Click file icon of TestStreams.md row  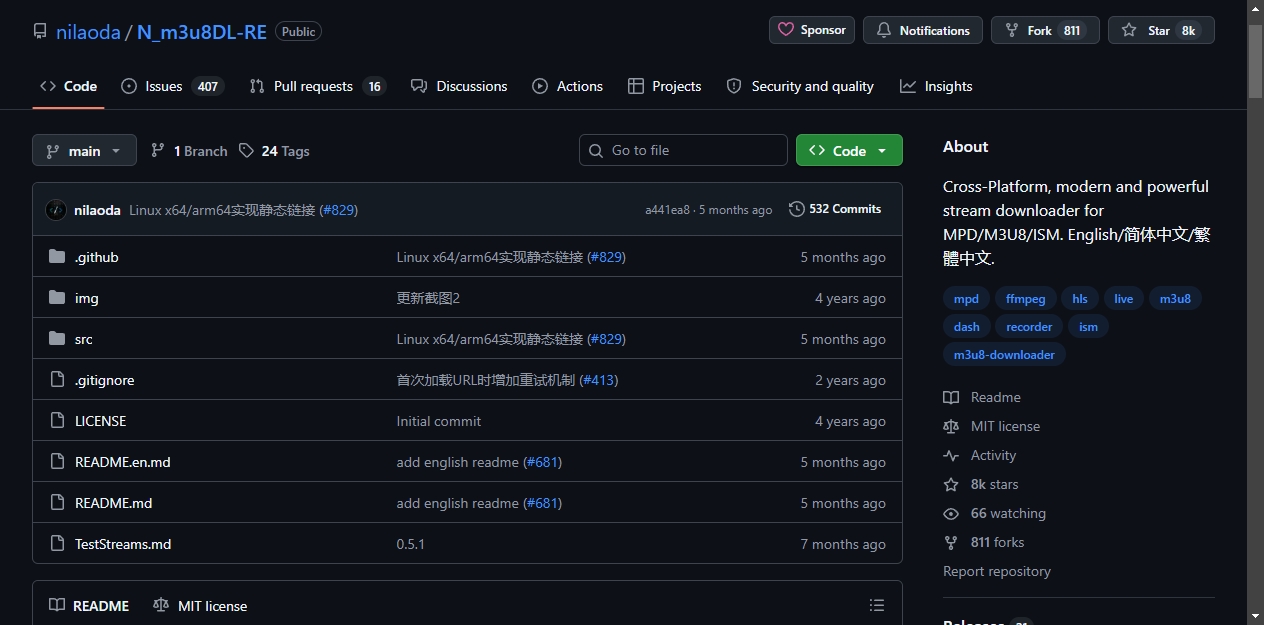pos(57,544)
